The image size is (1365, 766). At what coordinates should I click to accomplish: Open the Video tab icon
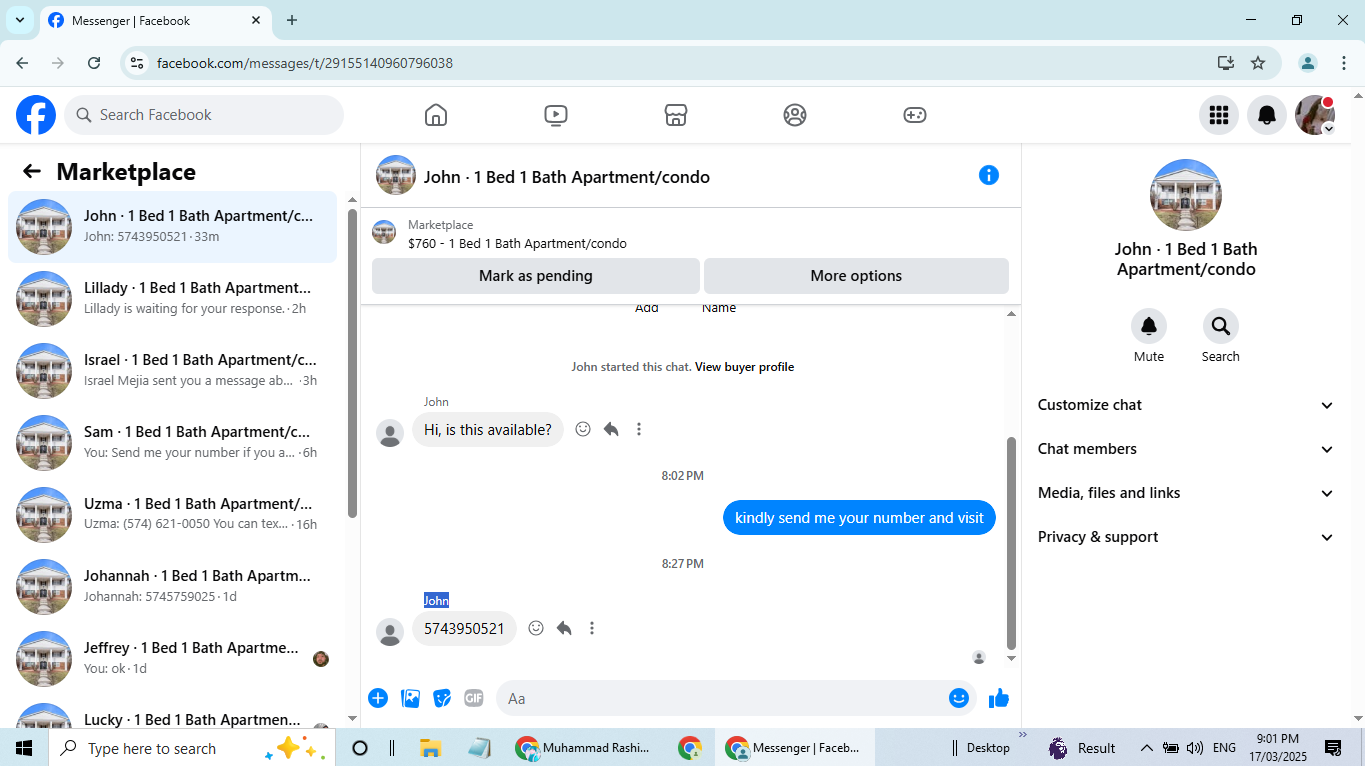556,115
